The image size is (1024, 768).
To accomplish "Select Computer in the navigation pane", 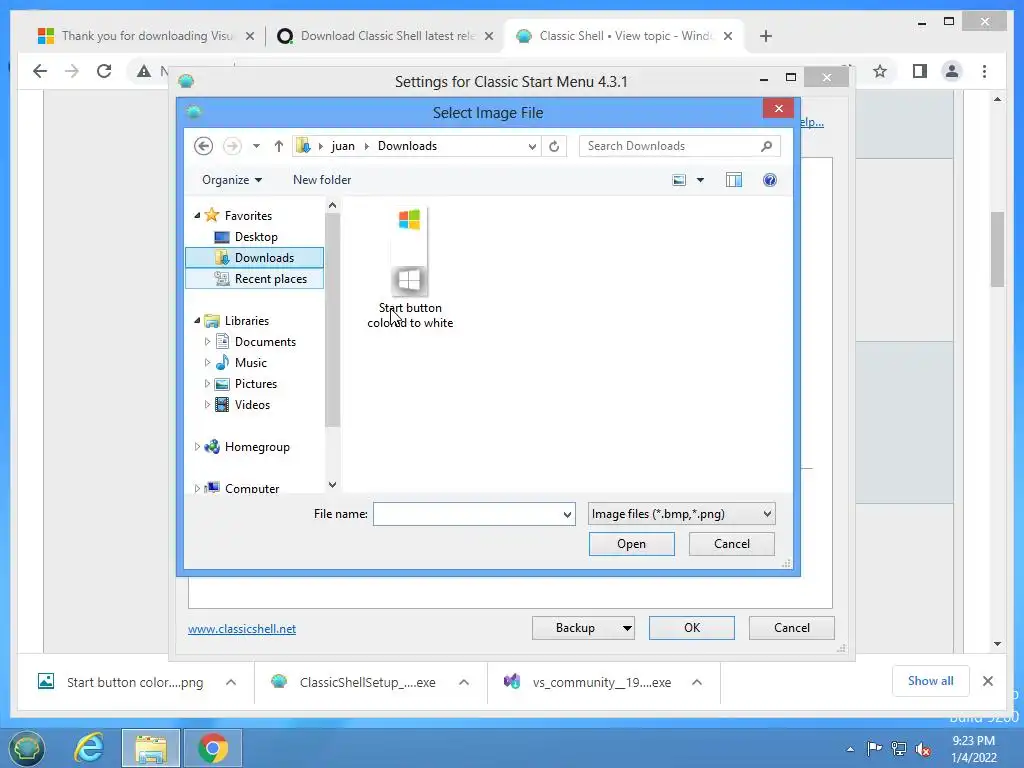I will click(x=252, y=488).
